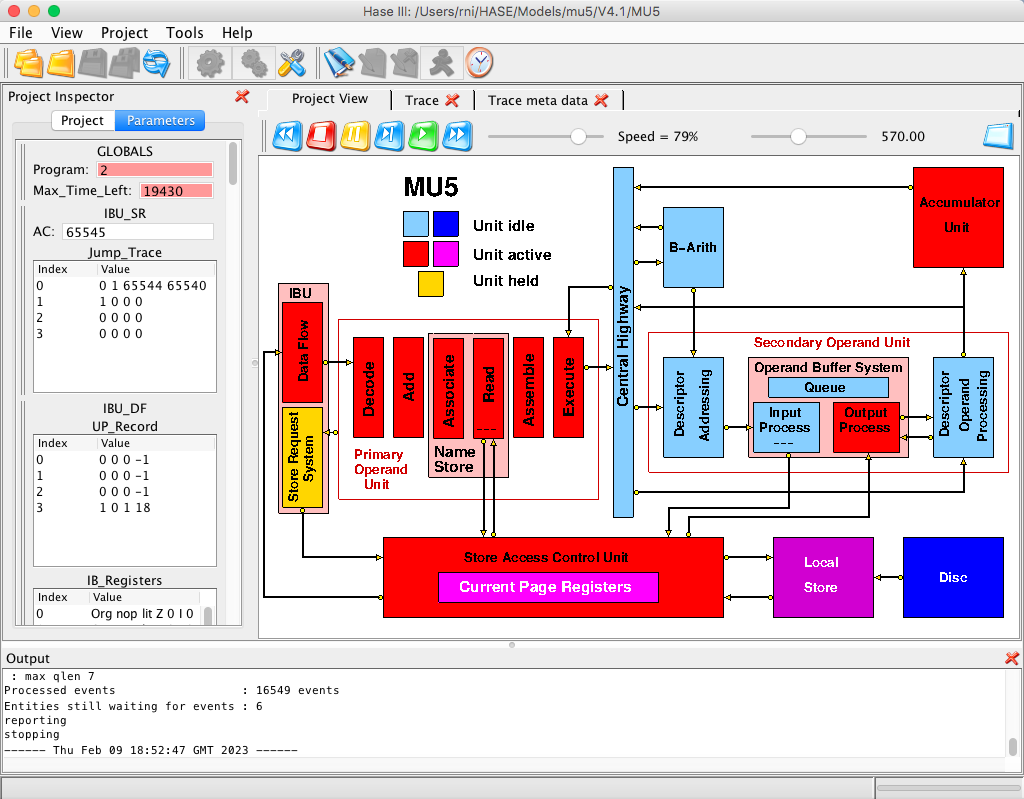This screenshot has height=799, width=1024.
Task: Rewind the animation to start
Action: (x=287, y=136)
